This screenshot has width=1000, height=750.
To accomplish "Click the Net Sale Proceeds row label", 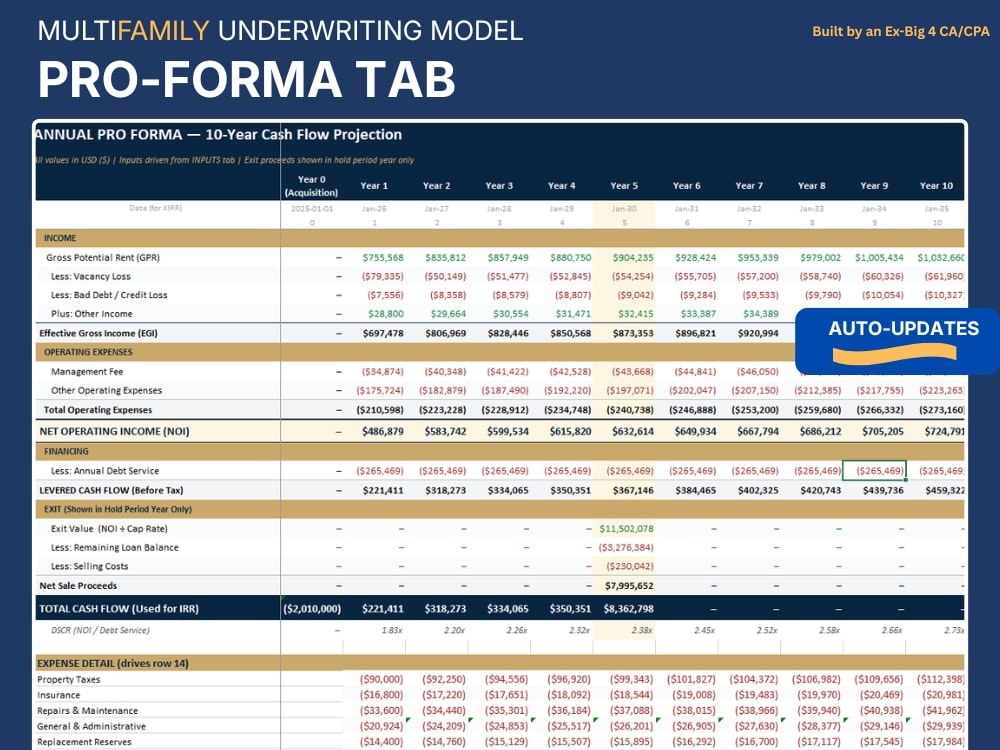I will tap(78, 585).
